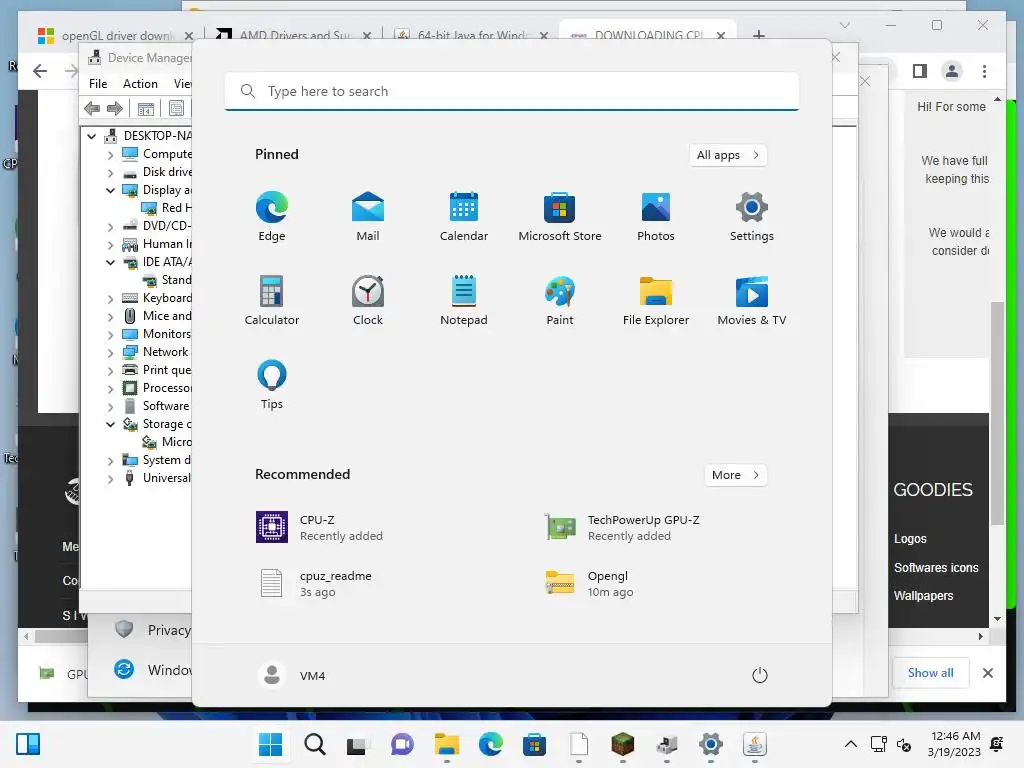Screen dimensions: 1024x768
Task: Toggle browser side panel icon
Action: (x=920, y=71)
